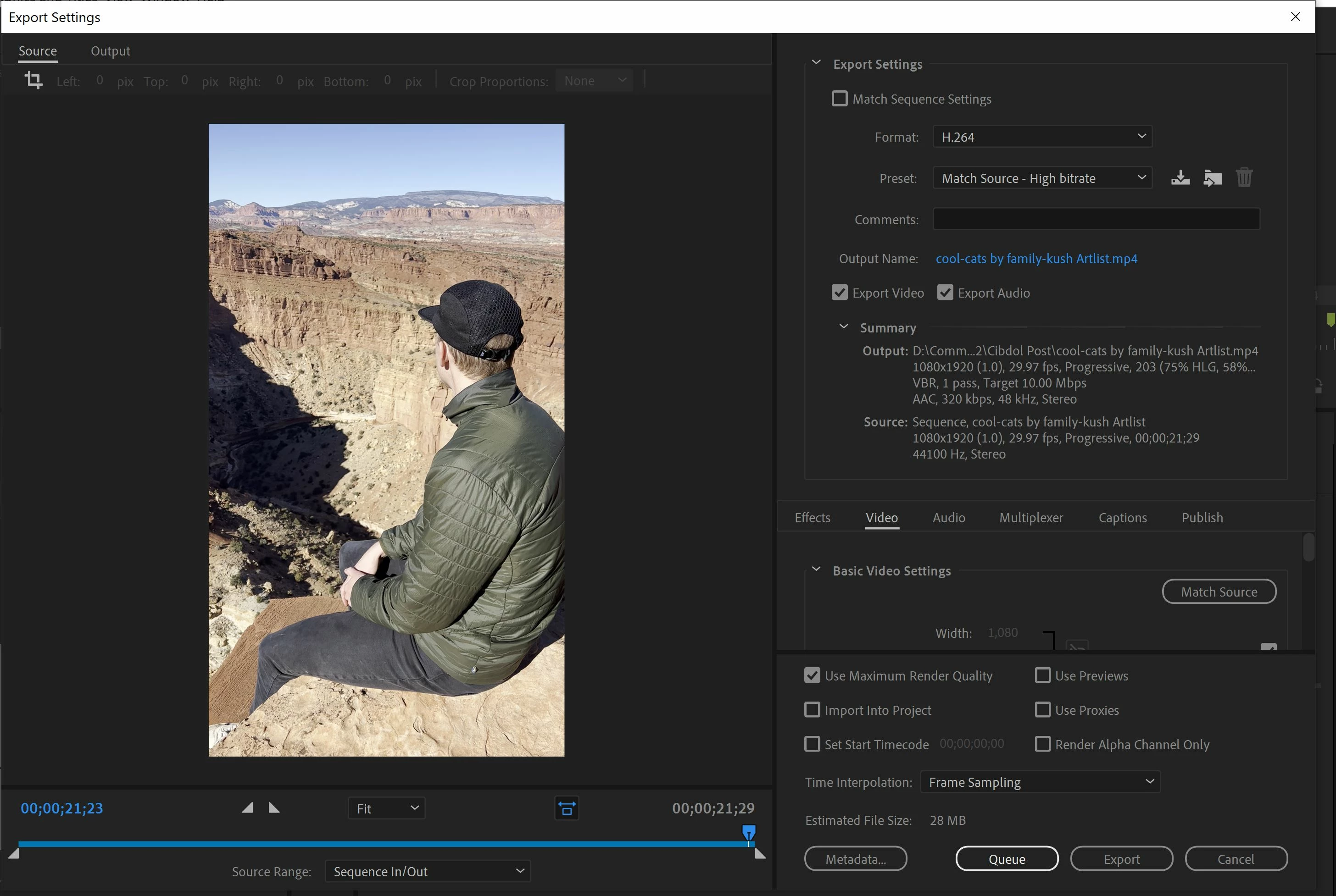
Task: Open the Format dropdown showing H.264
Action: click(1042, 137)
